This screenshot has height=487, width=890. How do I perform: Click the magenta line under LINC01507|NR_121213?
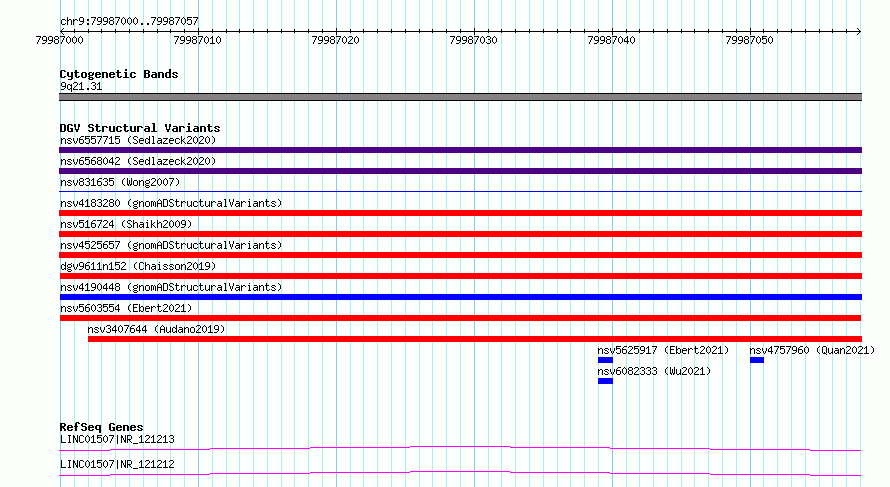pos(460,448)
